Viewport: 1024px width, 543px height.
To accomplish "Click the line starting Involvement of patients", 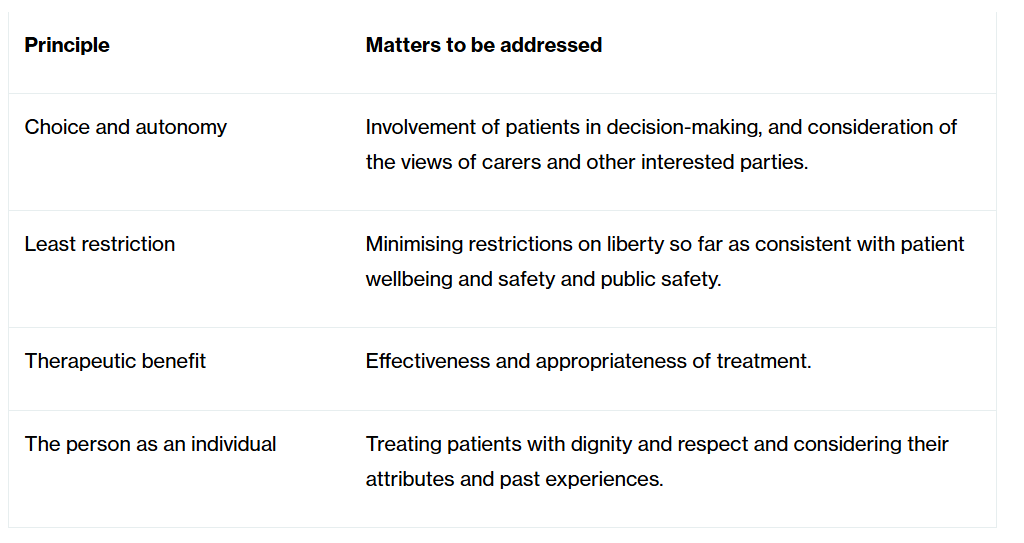I will pos(661,127).
